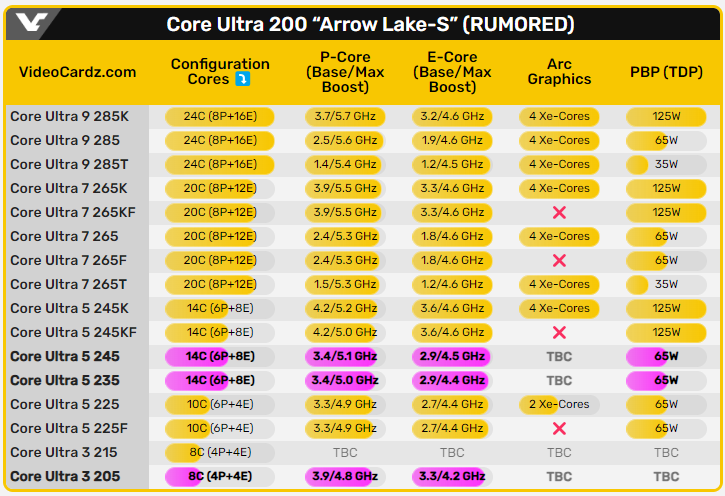Select the Core Ultra 7 265 row label
The width and height of the screenshot is (725, 496).
click(x=64, y=237)
